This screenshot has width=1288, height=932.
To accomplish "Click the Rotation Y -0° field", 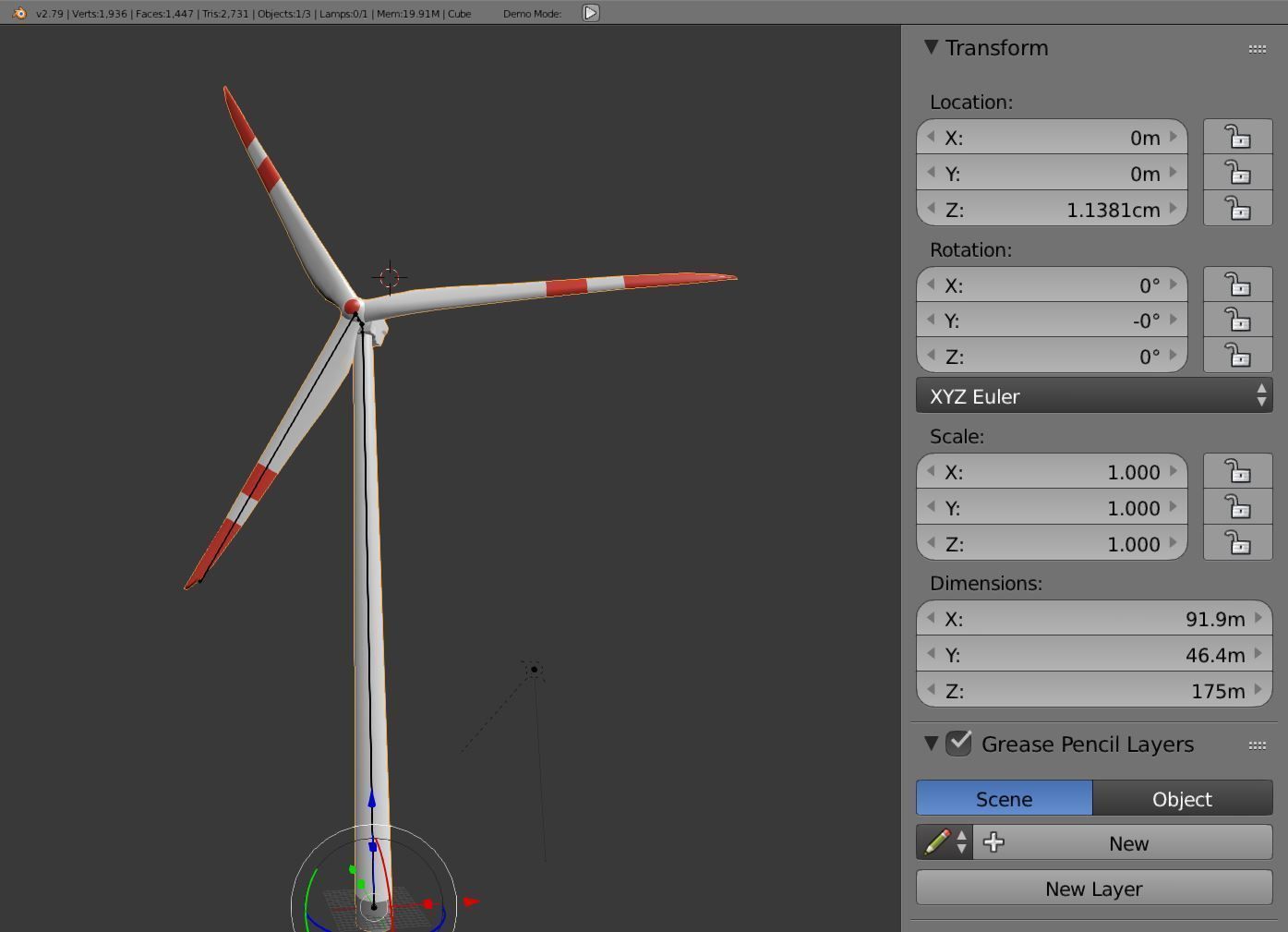I will [1052, 320].
